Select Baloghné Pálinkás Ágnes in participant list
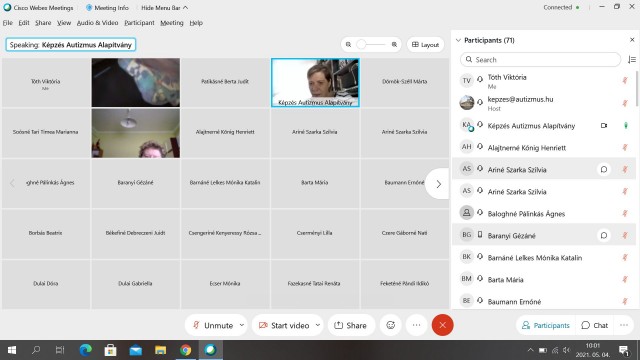640x360 pixels. 544,213
